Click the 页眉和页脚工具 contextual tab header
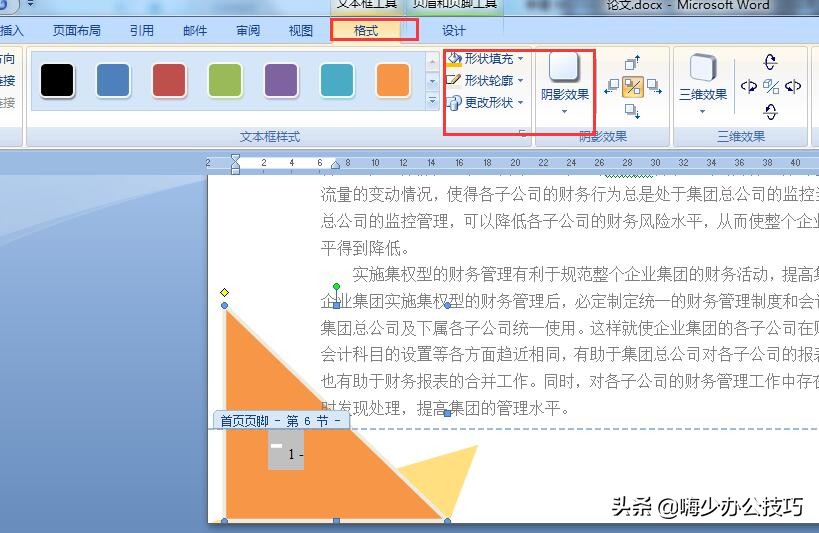The image size is (819, 533). pos(454,4)
